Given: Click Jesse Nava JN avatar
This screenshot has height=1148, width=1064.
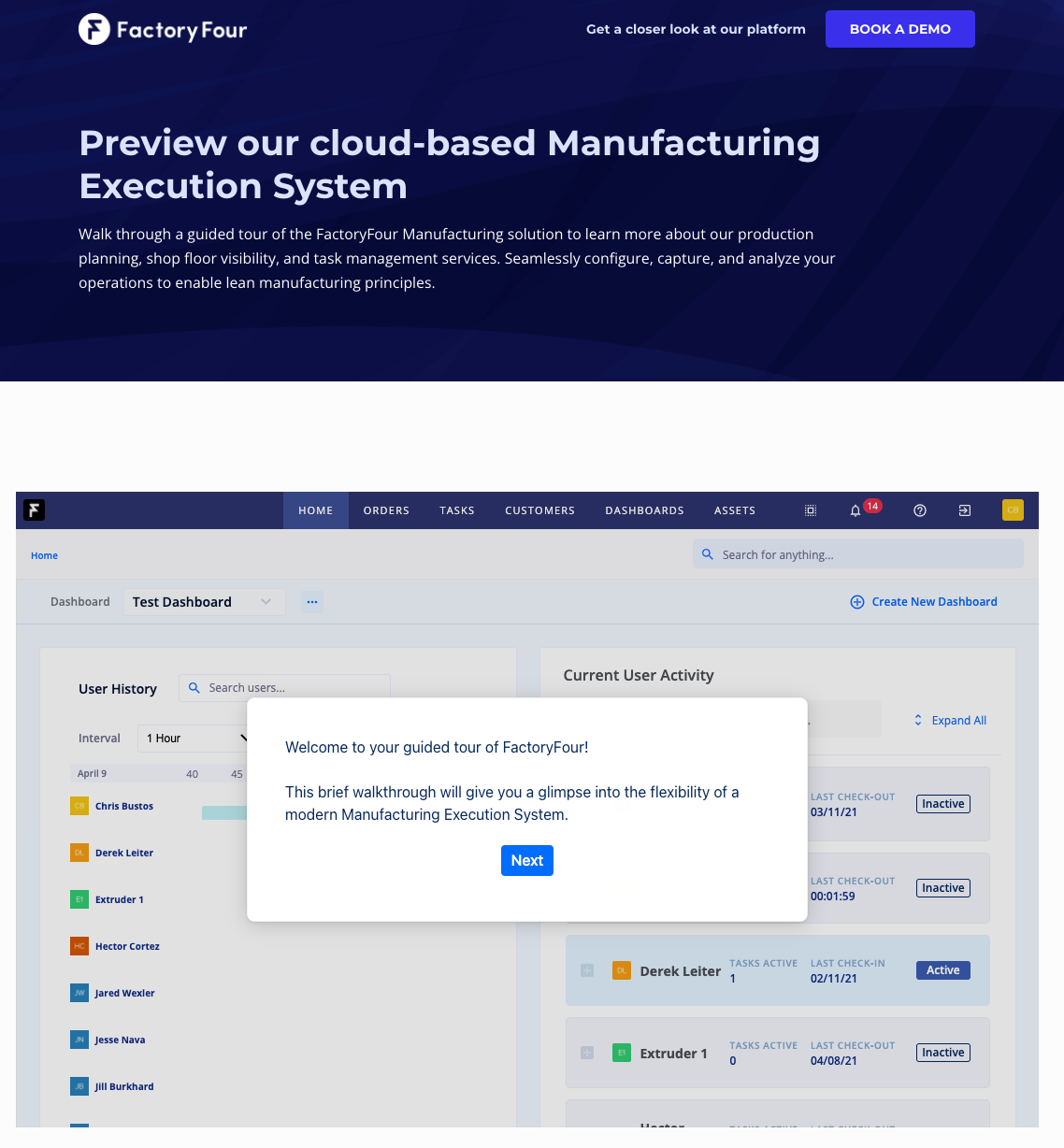Looking at the screenshot, I should (79, 1040).
